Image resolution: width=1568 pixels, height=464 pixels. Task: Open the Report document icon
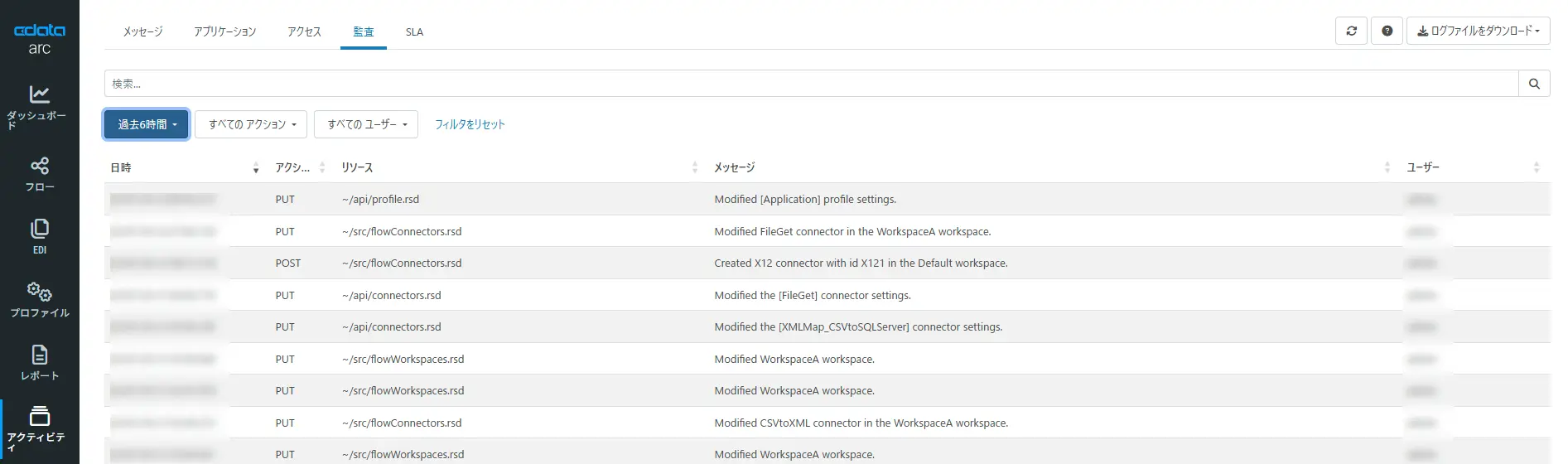[39, 355]
